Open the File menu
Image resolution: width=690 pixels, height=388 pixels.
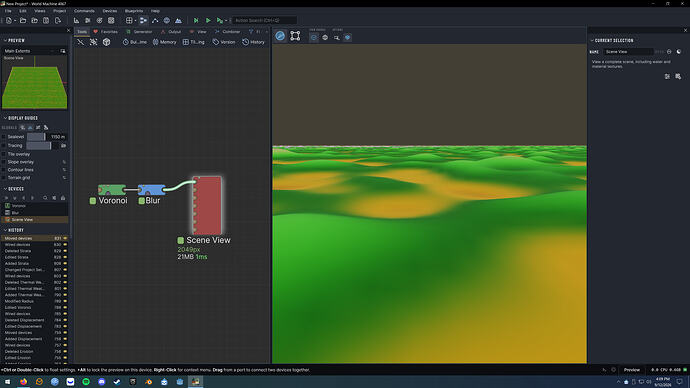8,11
